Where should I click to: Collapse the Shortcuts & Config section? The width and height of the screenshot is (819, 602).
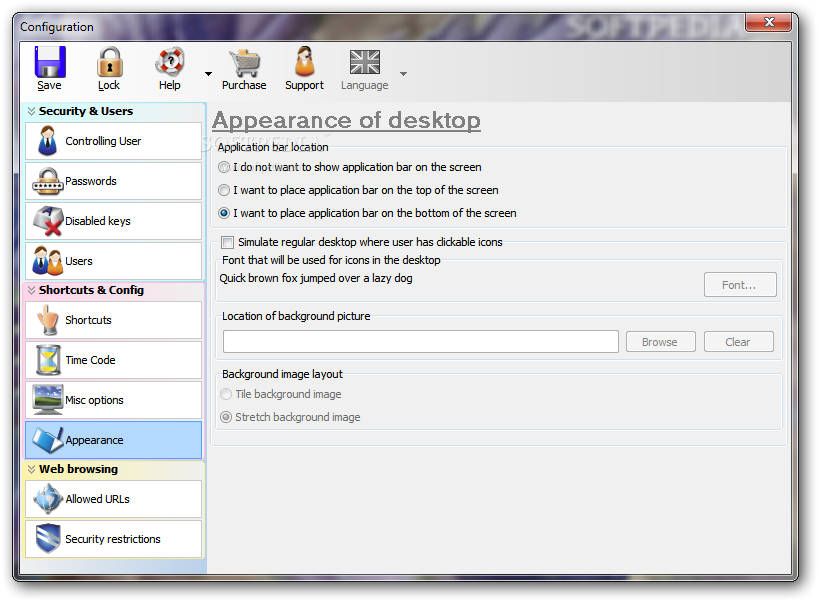coord(31,290)
